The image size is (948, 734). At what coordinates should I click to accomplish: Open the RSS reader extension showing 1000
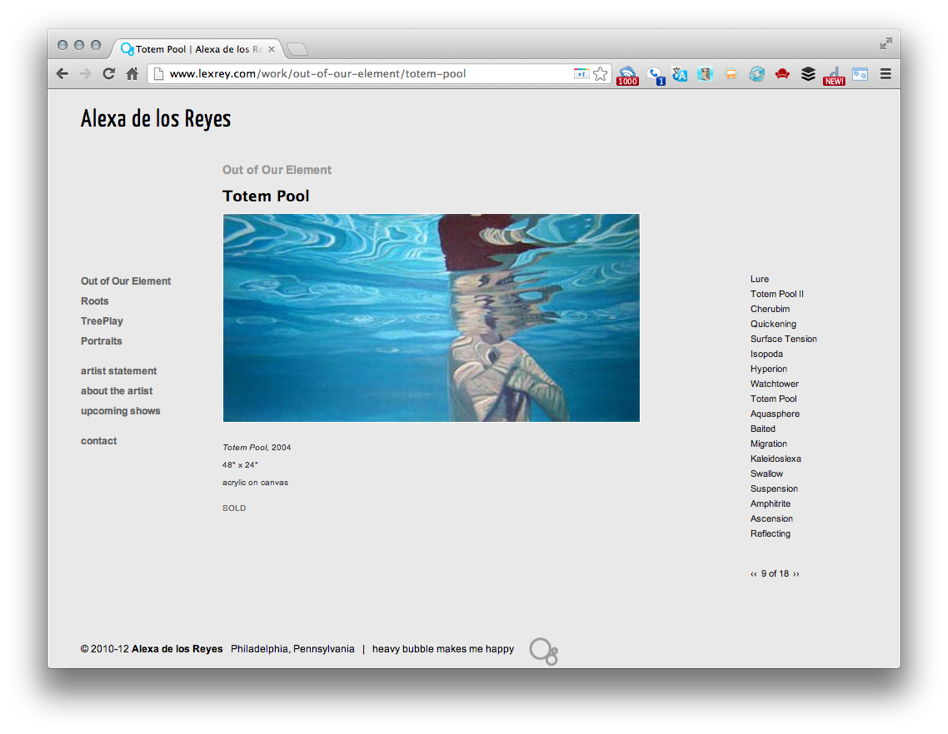coord(627,75)
